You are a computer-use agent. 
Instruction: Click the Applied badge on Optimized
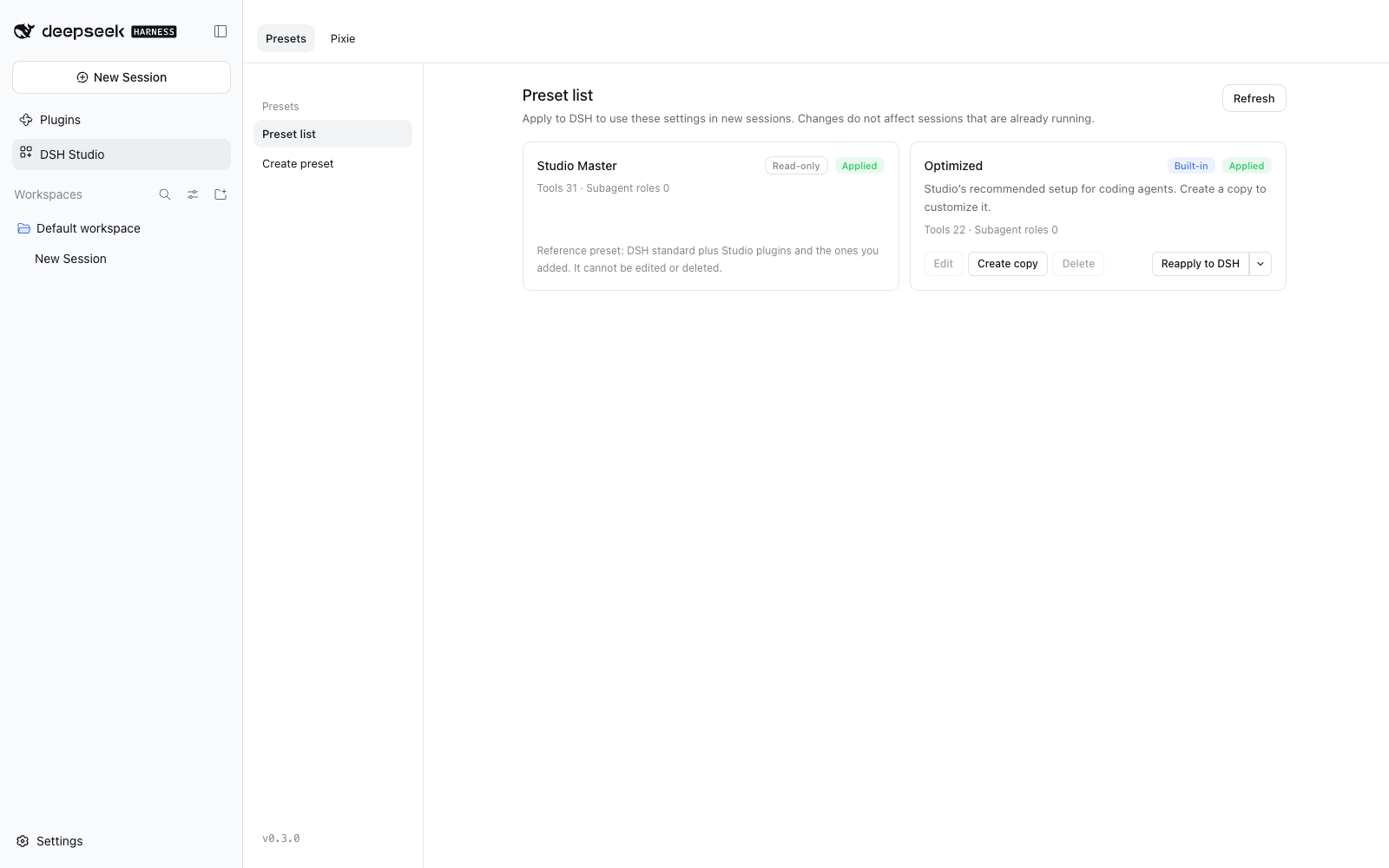[x=1247, y=166]
